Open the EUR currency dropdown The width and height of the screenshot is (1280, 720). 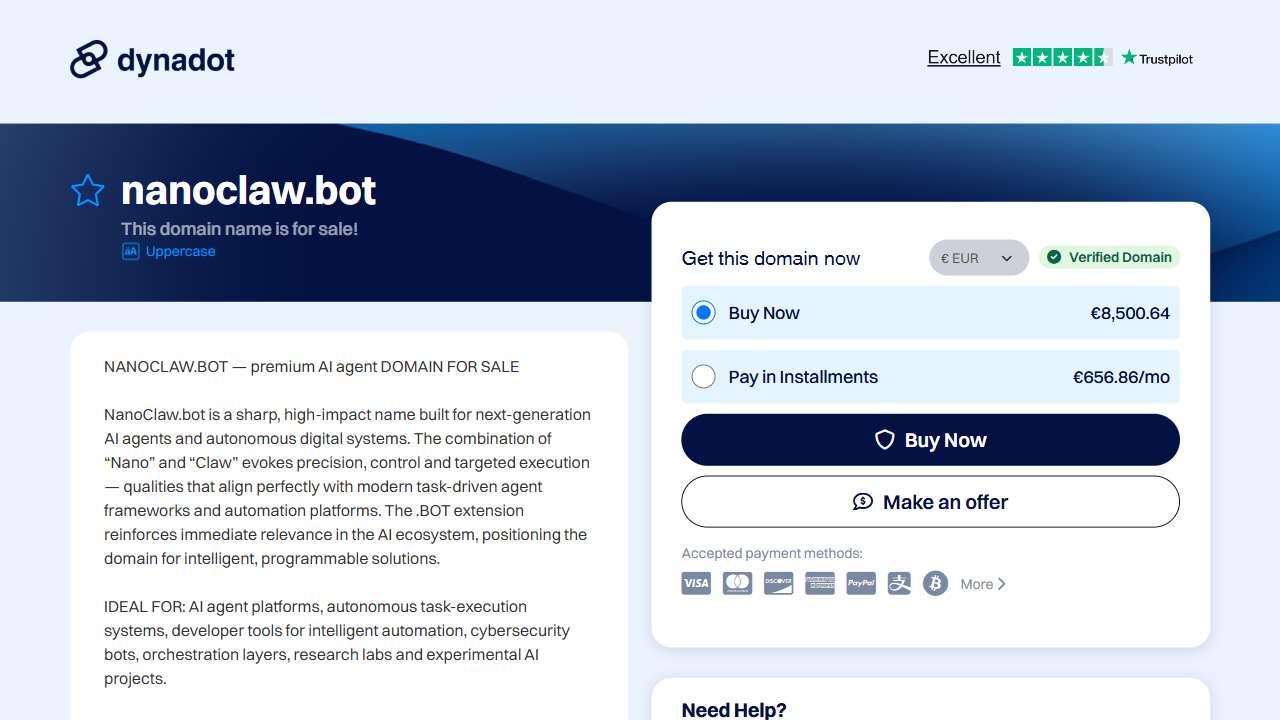pos(978,258)
